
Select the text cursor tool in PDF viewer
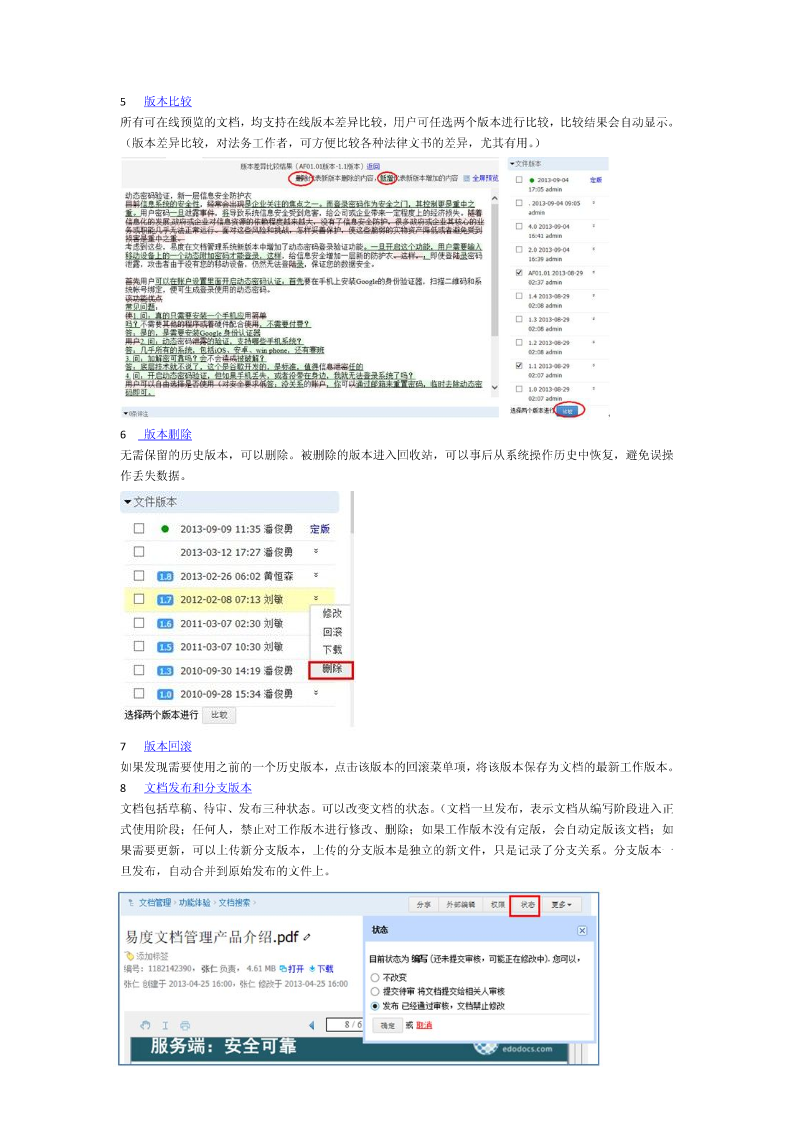coord(165,1025)
